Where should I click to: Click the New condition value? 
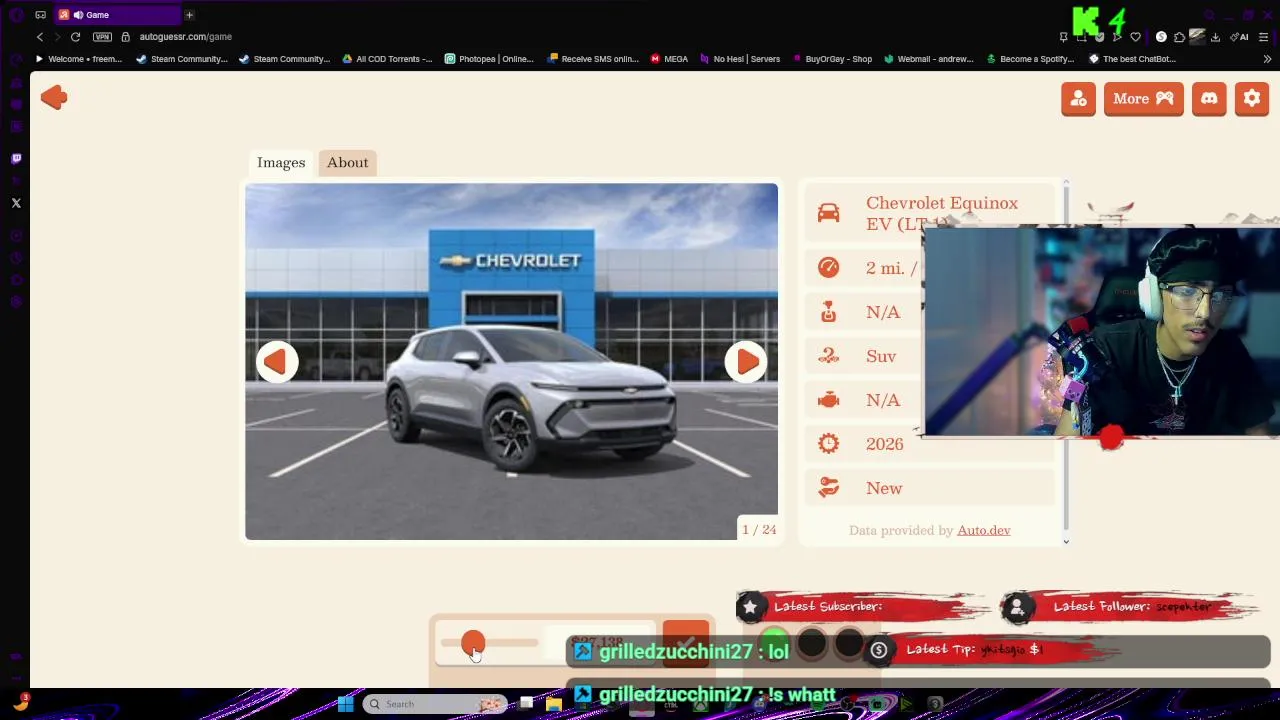tap(884, 488)
